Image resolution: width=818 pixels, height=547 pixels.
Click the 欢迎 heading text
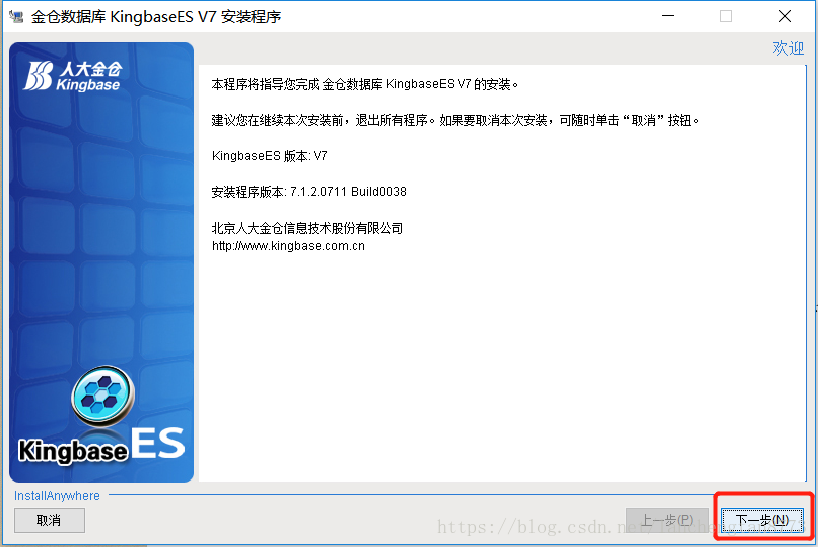tap(788, 48)
